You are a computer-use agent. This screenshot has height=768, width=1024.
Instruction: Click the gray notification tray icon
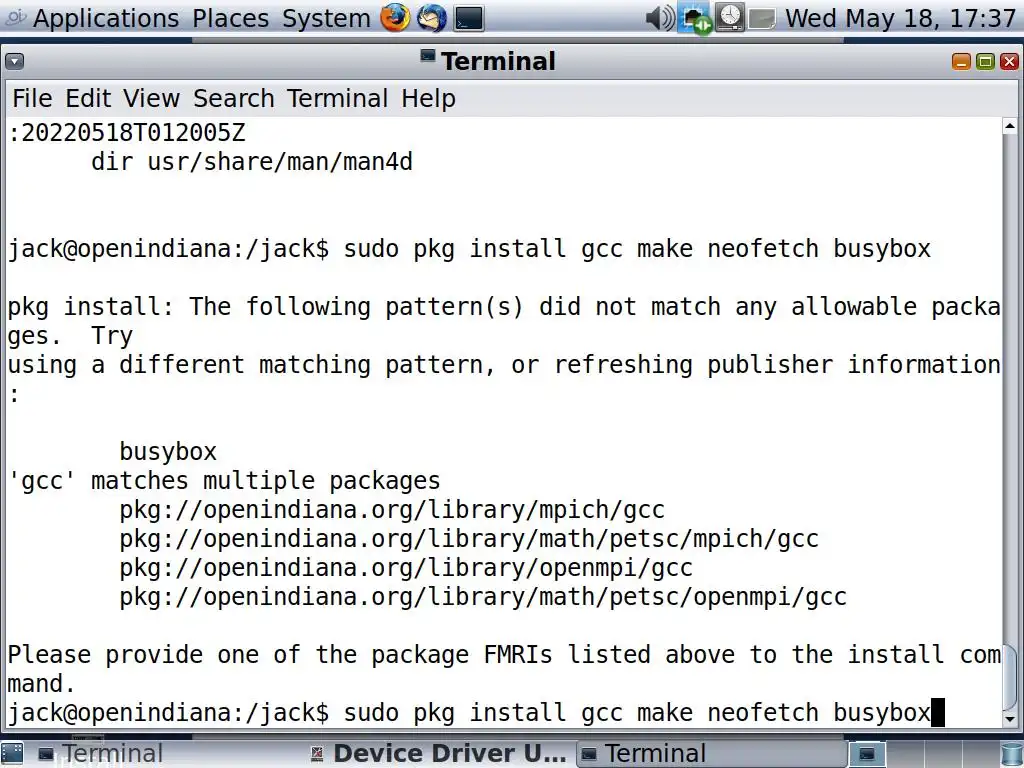761,18
